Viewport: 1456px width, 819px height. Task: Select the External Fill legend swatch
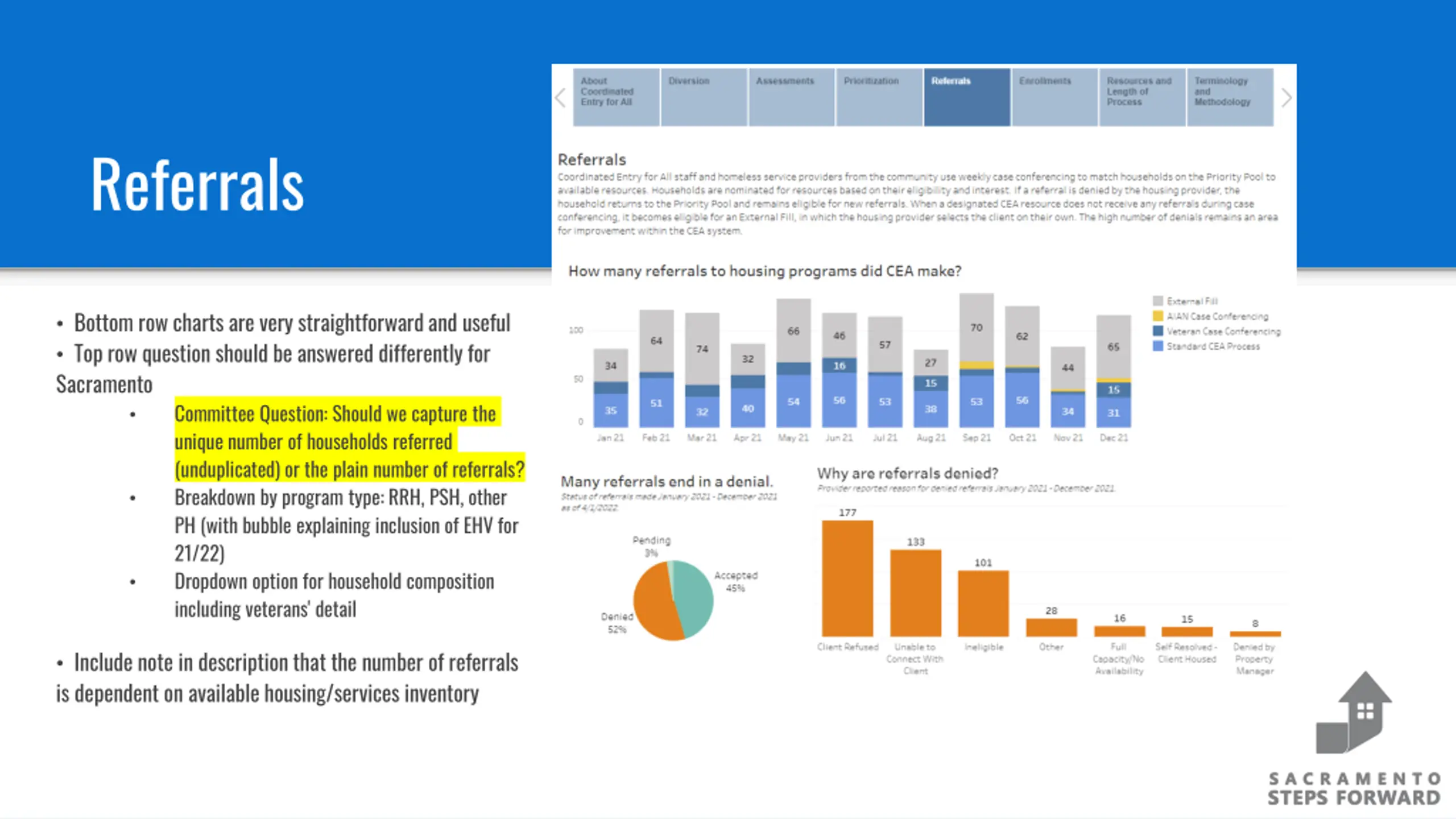(1158, 301)
